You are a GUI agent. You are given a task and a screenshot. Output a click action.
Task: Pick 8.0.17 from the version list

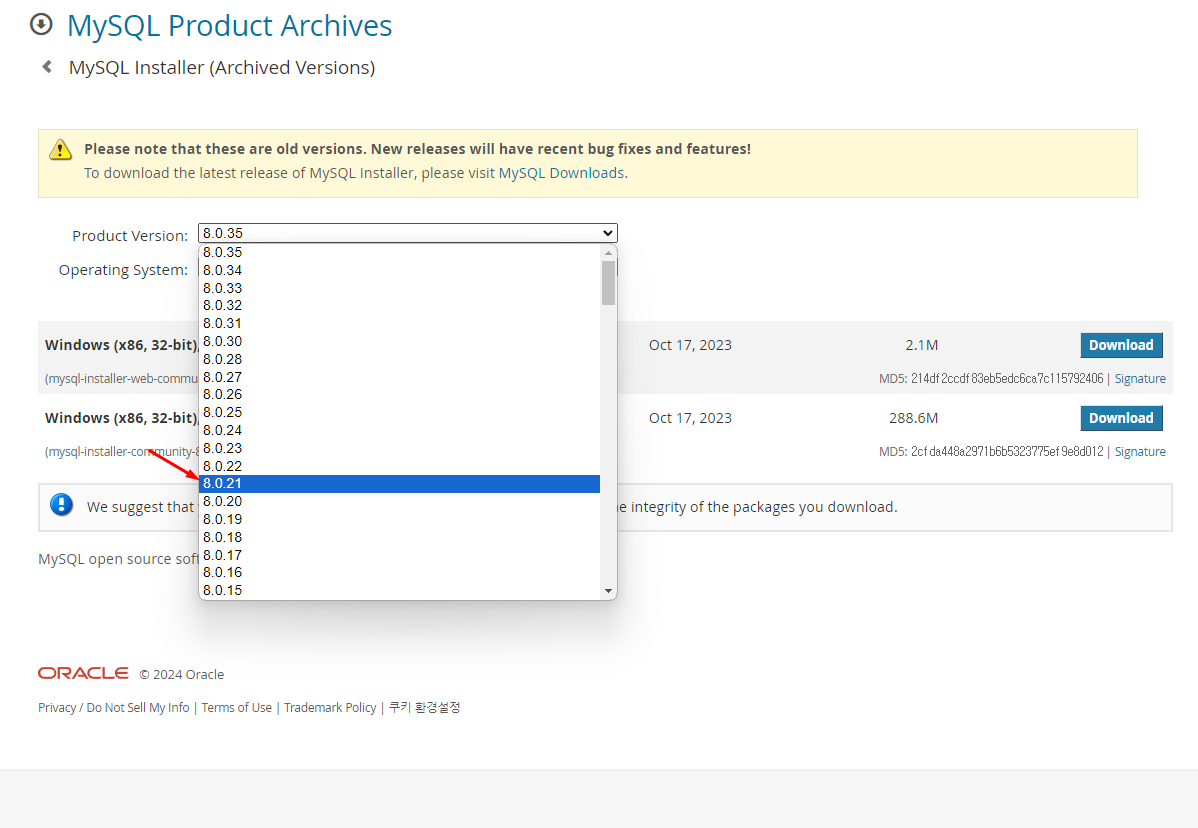point(399,555)
